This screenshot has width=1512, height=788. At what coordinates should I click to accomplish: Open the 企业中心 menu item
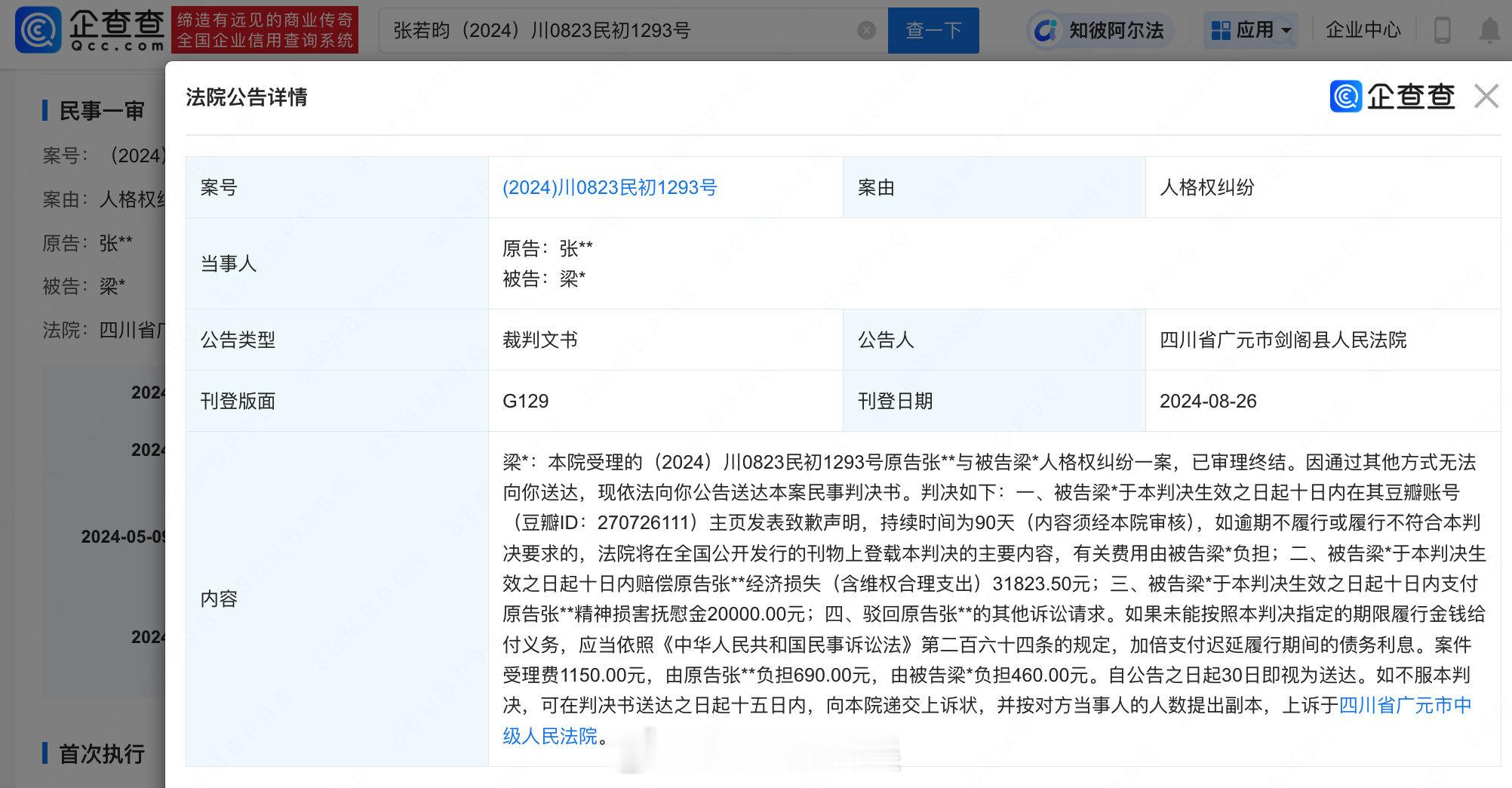click(1363, 30)
